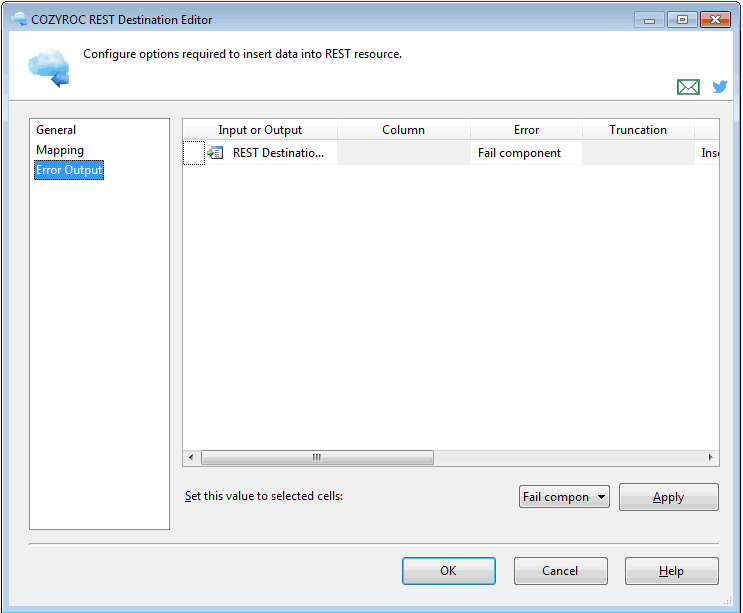The image size is (743, 613).
Task: Confirm with the OK button
Action: click(449, 571)
